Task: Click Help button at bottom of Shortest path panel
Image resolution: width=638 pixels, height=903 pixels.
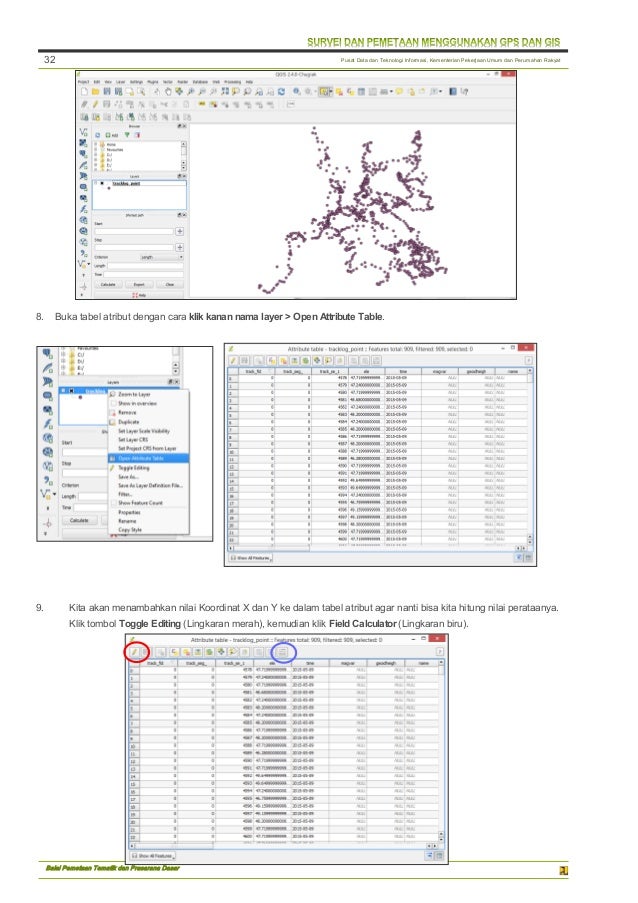Action: coord(139,295)
